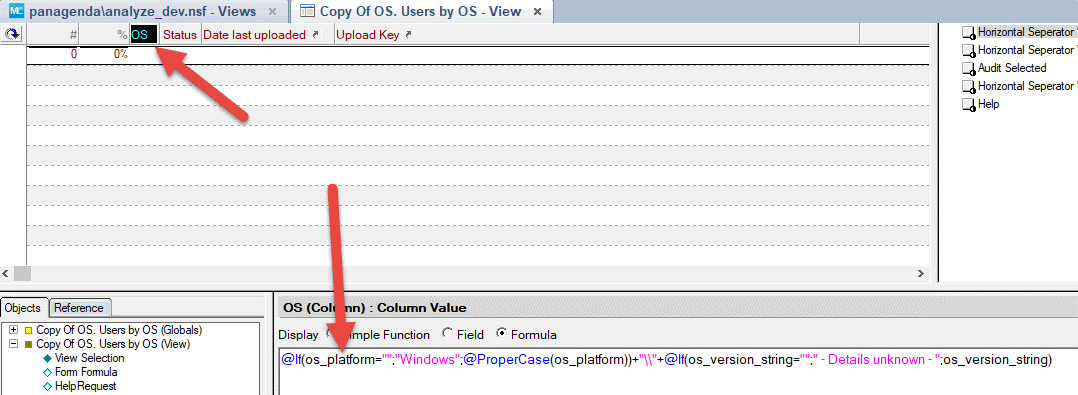The height and width of the screenshot is (395, 1078).
Task: Click the action icon next to Help
Action: click(968, 105)
